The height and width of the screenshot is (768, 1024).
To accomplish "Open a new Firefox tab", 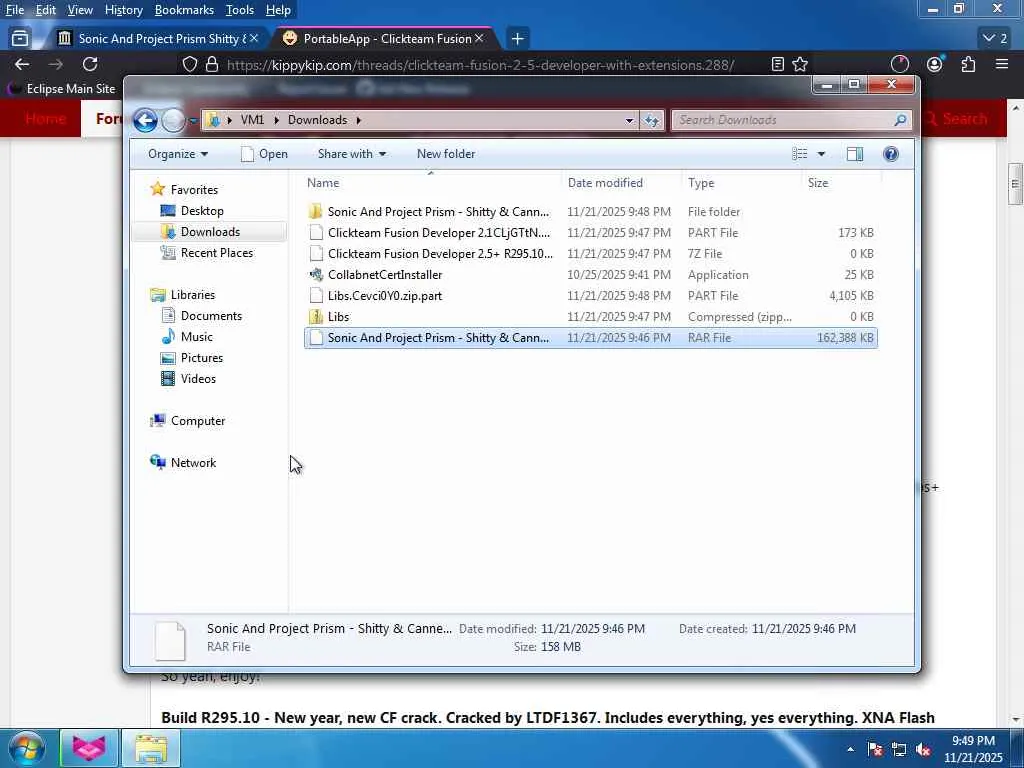I will (x=517, y=39).
